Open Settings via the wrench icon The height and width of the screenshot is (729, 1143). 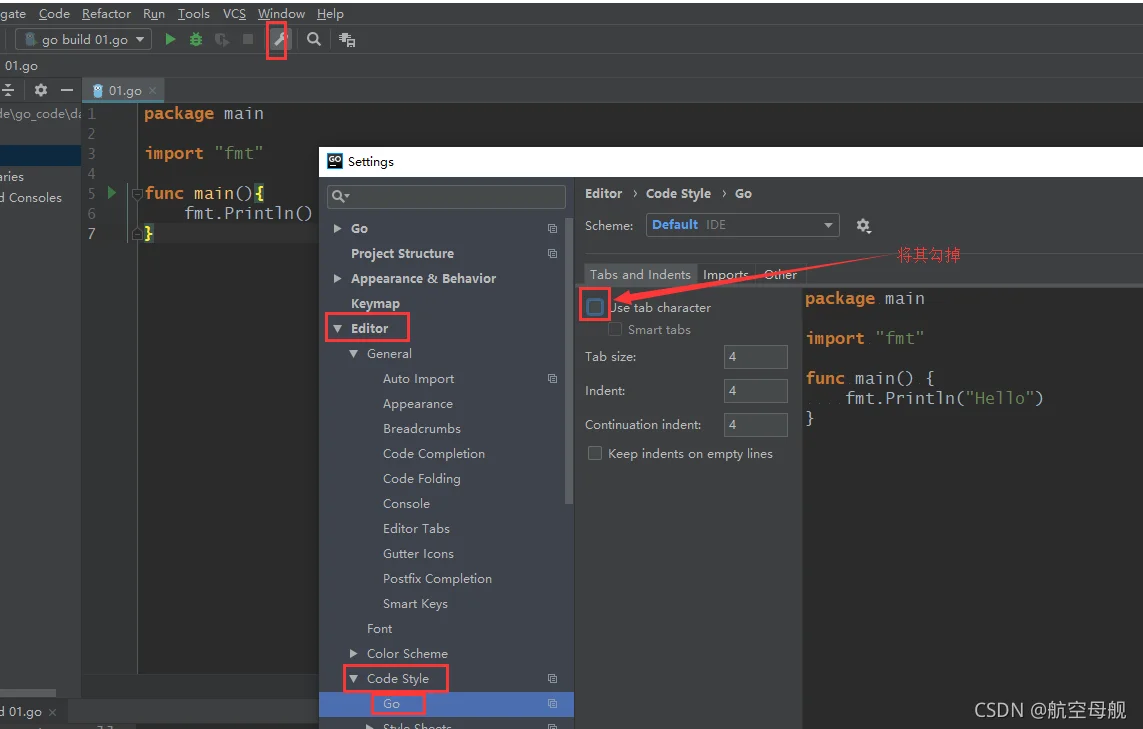(x=278, y=39)
